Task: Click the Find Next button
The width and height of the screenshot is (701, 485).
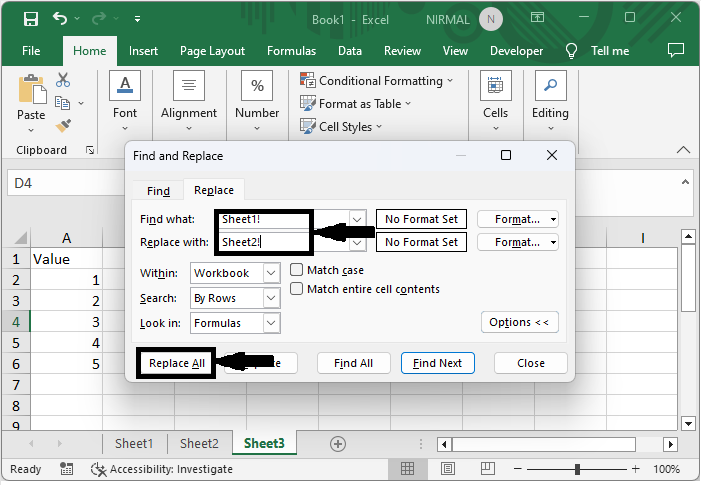Action: 437,363
